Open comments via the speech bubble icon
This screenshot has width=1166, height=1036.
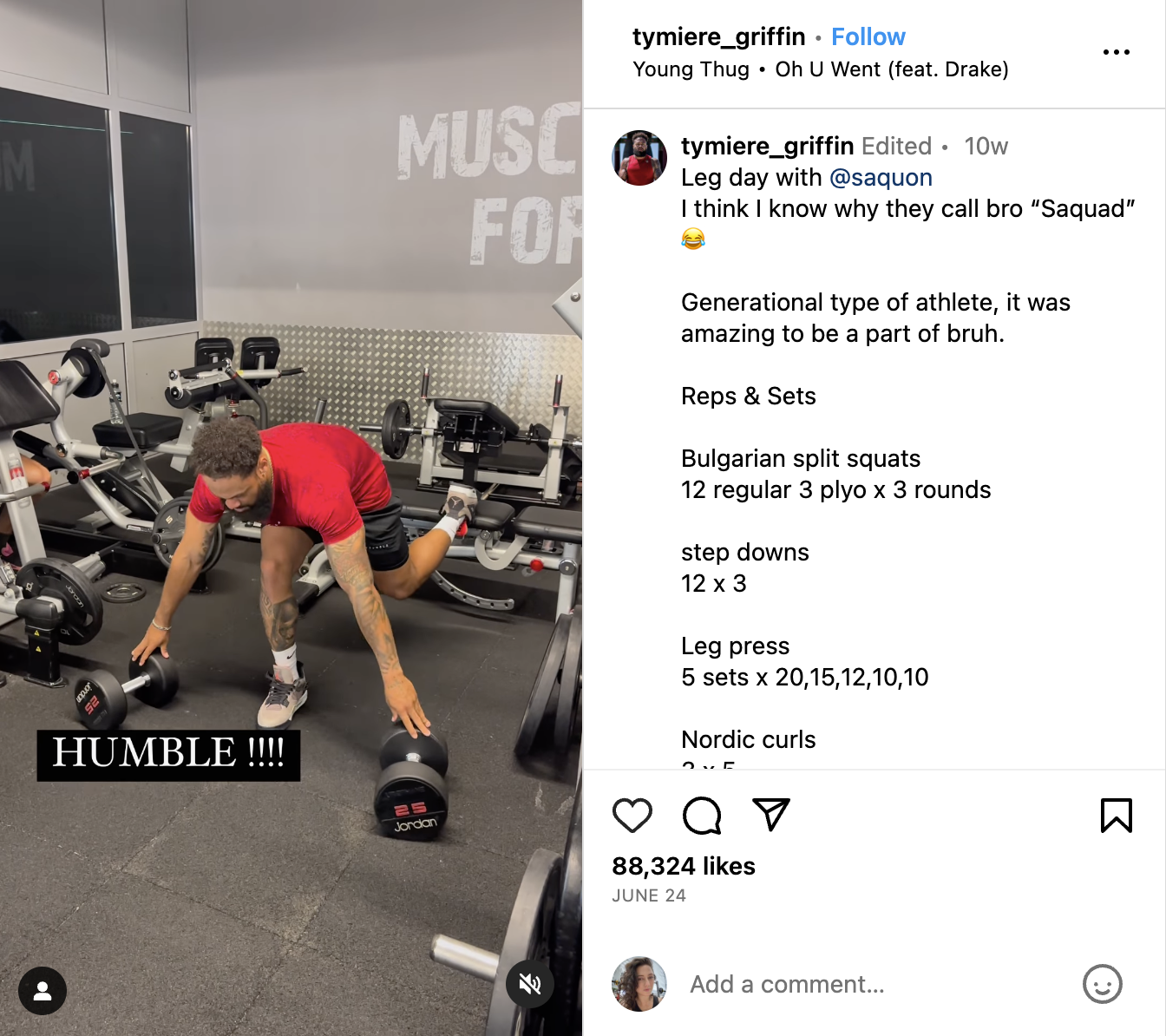[x=702, y=816]
